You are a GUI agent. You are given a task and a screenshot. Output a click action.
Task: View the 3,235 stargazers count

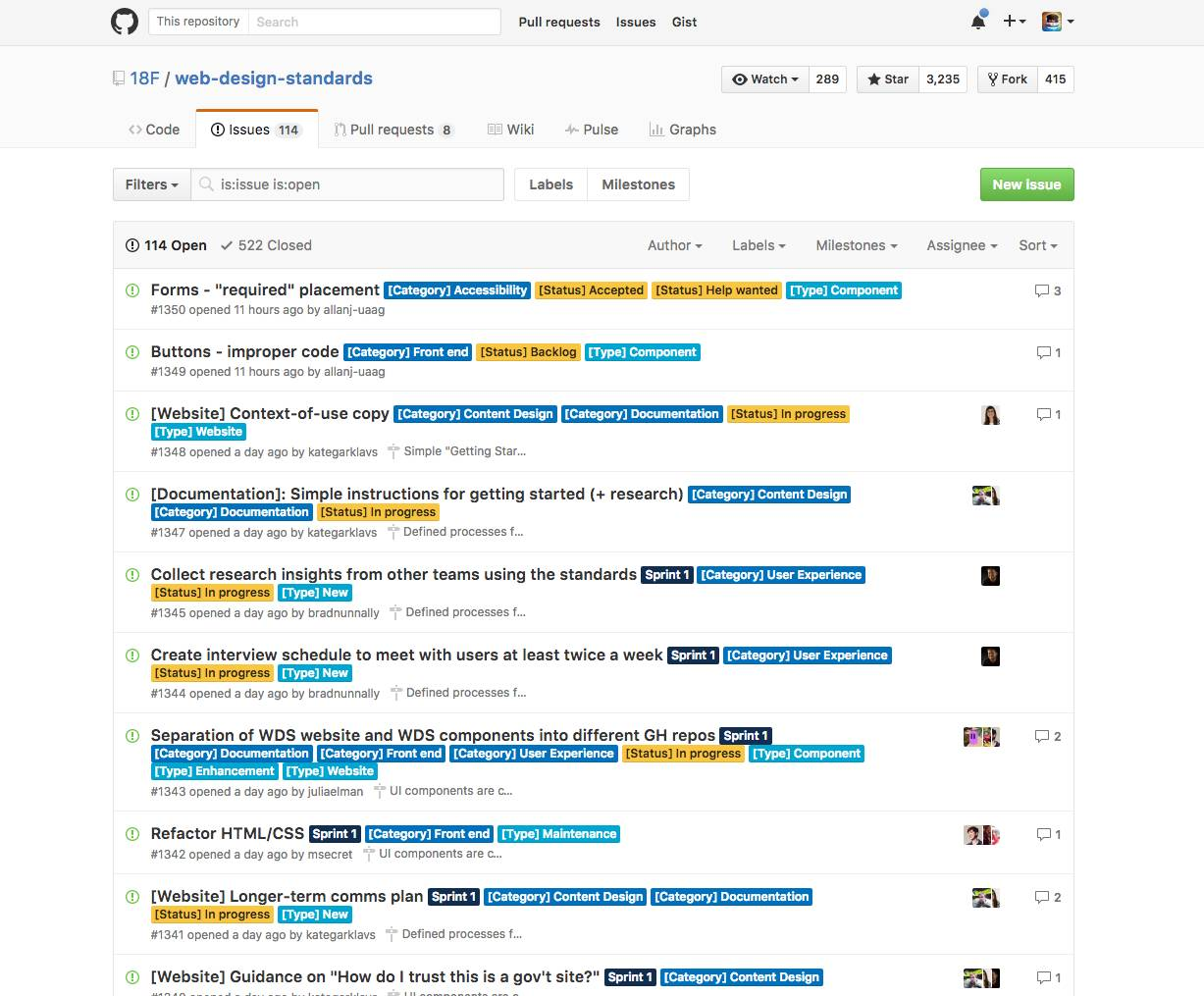pyautogui.click(x=943, y=79)
